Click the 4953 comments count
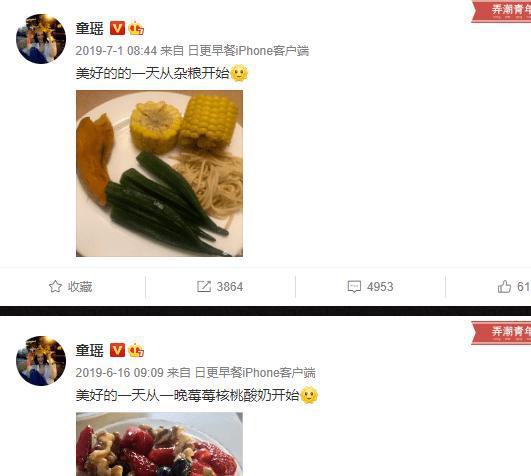Viewport: 531px width, 476px height. click(x=380, y=287)
